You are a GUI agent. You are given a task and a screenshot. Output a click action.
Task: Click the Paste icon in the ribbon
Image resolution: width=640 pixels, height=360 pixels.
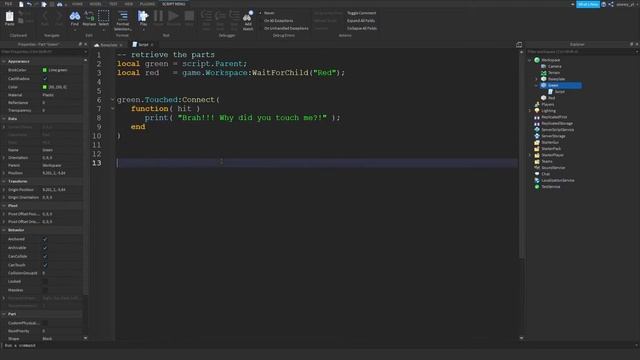9,16
